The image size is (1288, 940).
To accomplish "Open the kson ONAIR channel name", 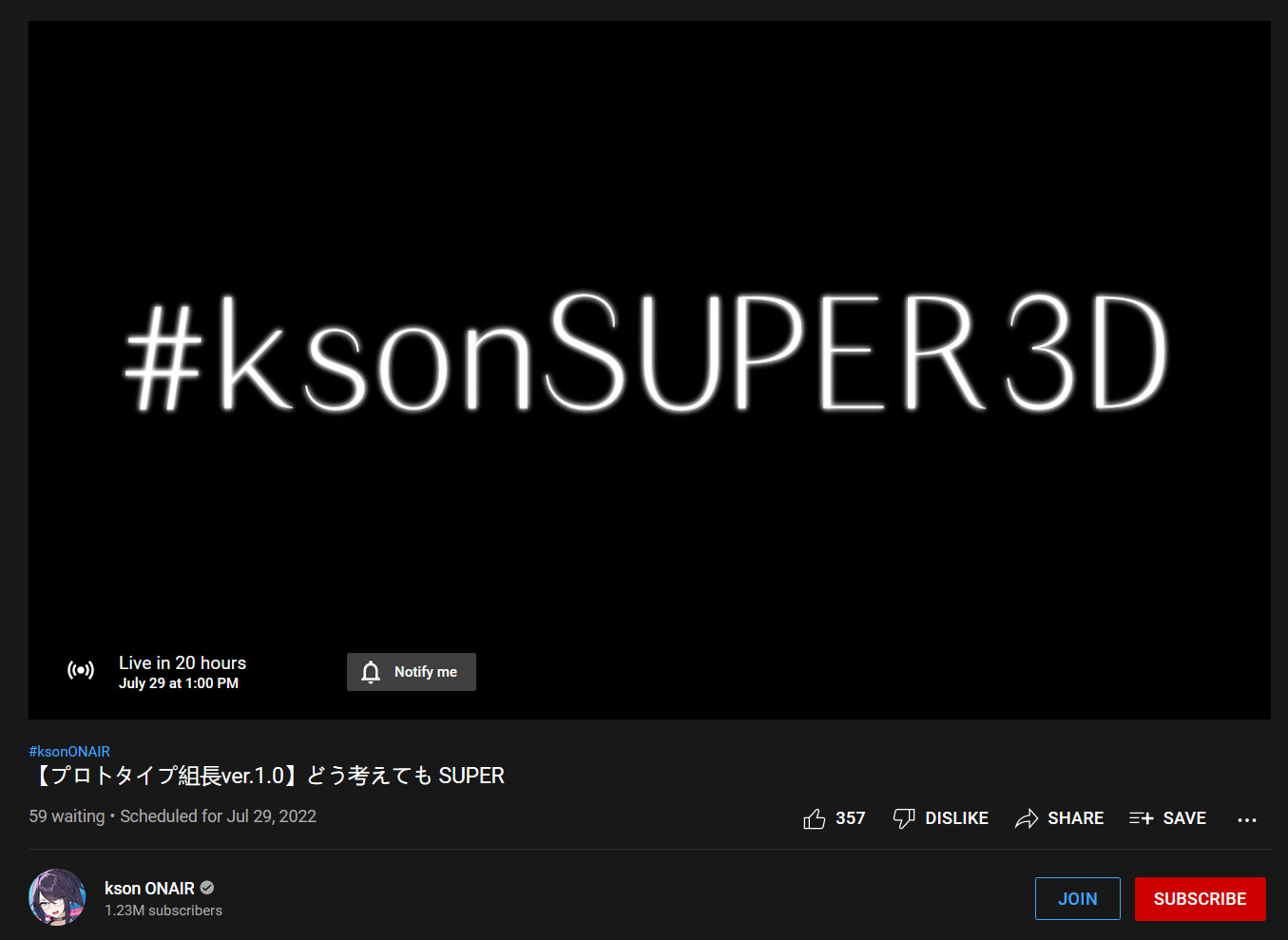I will (x=149, y=888).
